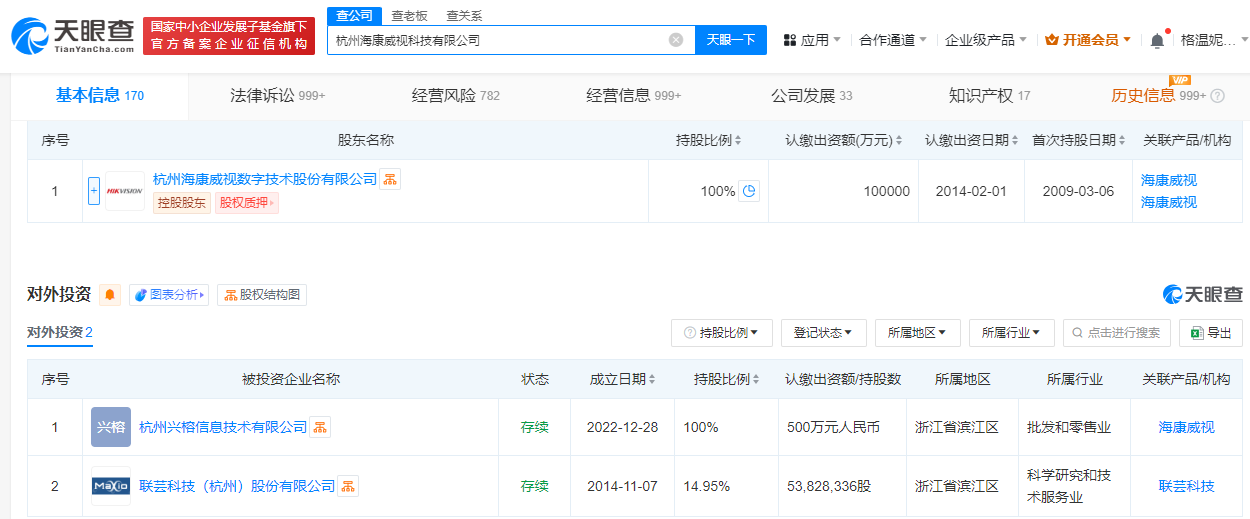The image size is (1250, 519).
Task: Click the TianYanCha logo in header
Action: point(72,36)
